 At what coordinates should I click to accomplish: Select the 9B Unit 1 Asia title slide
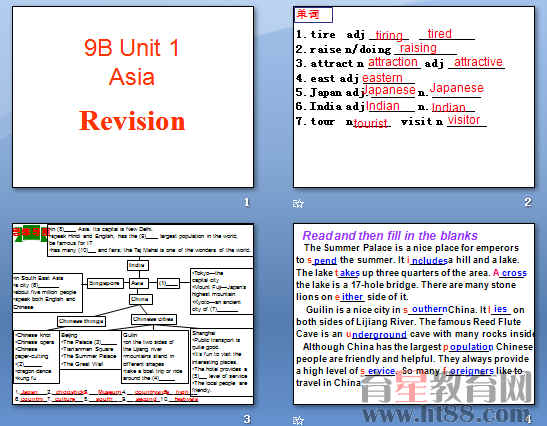(133, 97)
